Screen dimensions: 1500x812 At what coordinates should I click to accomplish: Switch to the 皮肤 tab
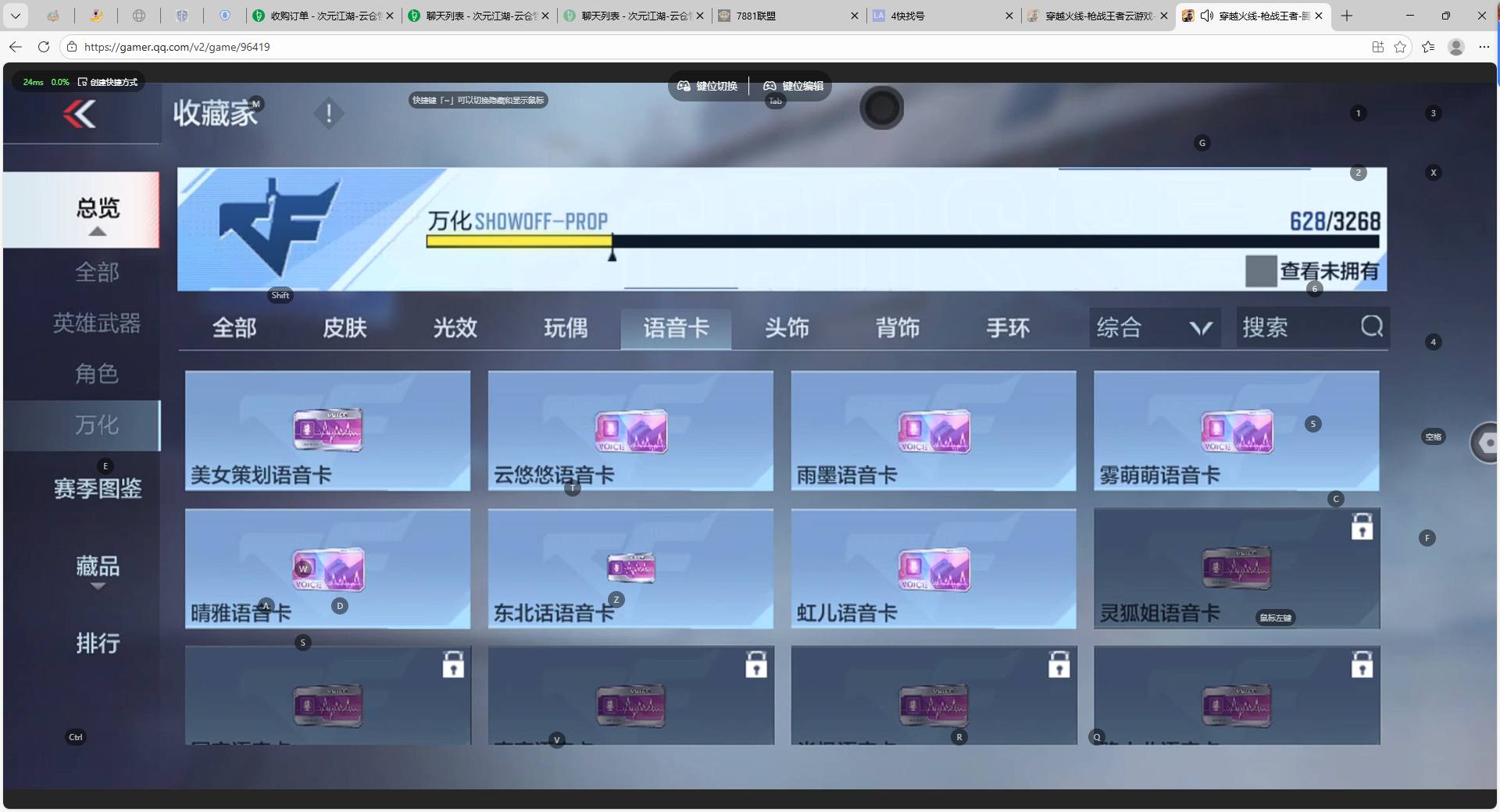tap(345, 328)
